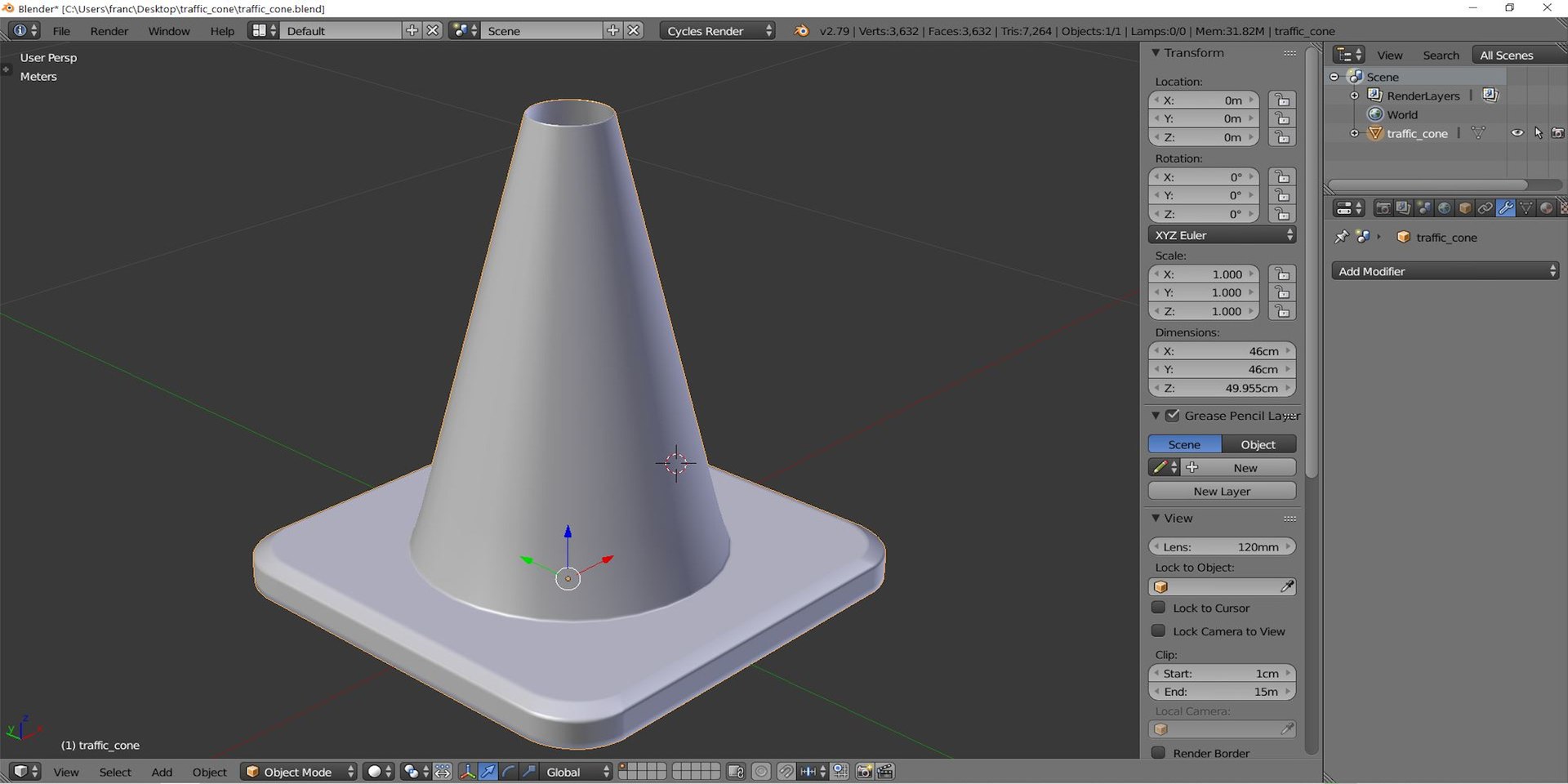Enable Lock Camera to View checkbox

tap(1158, 630)
